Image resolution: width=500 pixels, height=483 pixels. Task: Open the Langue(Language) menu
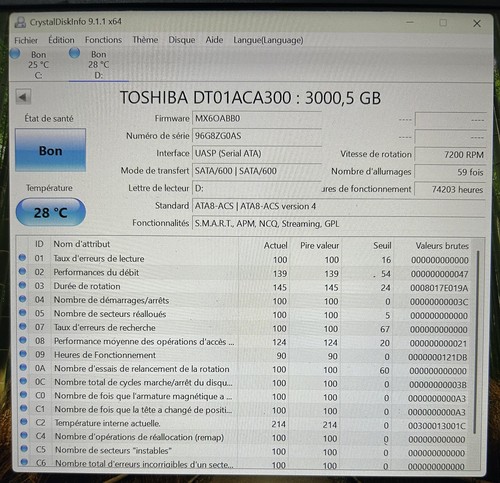click(x=268, y=40)
